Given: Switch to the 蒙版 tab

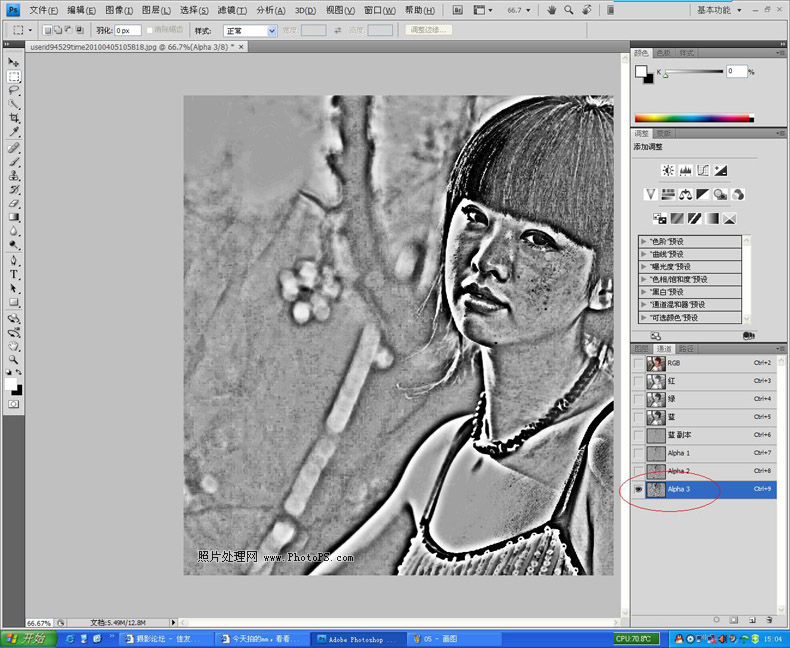Looking at the screenshot, I should tap(664, 134).
